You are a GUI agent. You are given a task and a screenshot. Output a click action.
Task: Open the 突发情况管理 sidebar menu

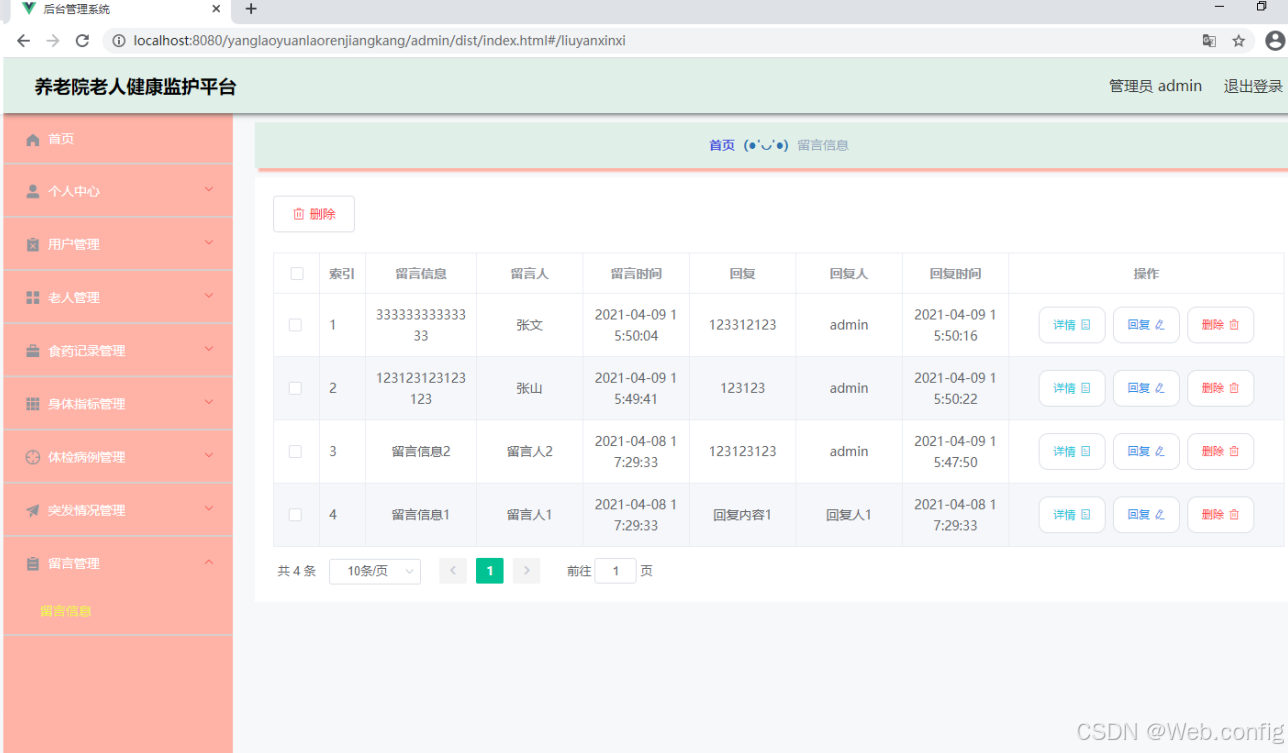[118, 510]
